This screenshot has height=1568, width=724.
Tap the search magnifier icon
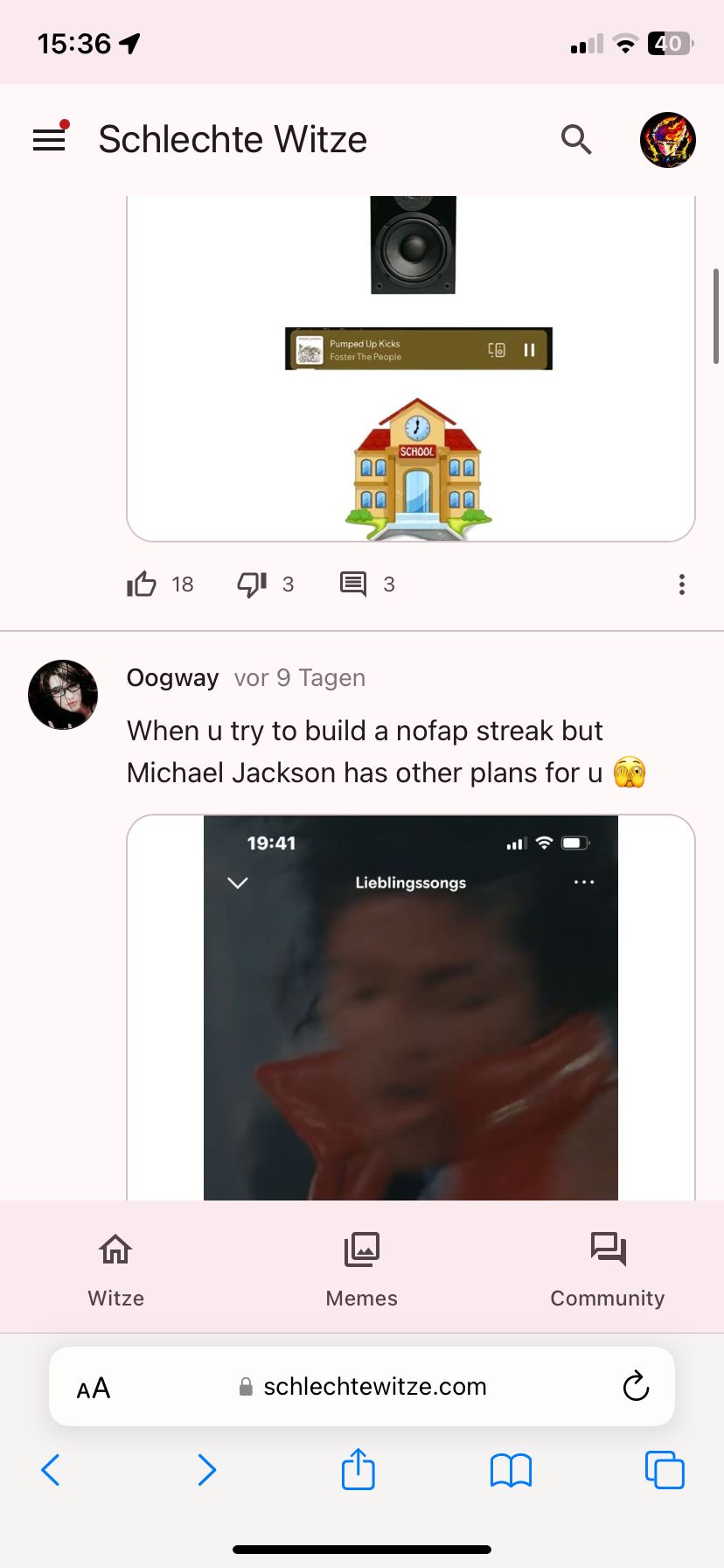tap(576, 139)
